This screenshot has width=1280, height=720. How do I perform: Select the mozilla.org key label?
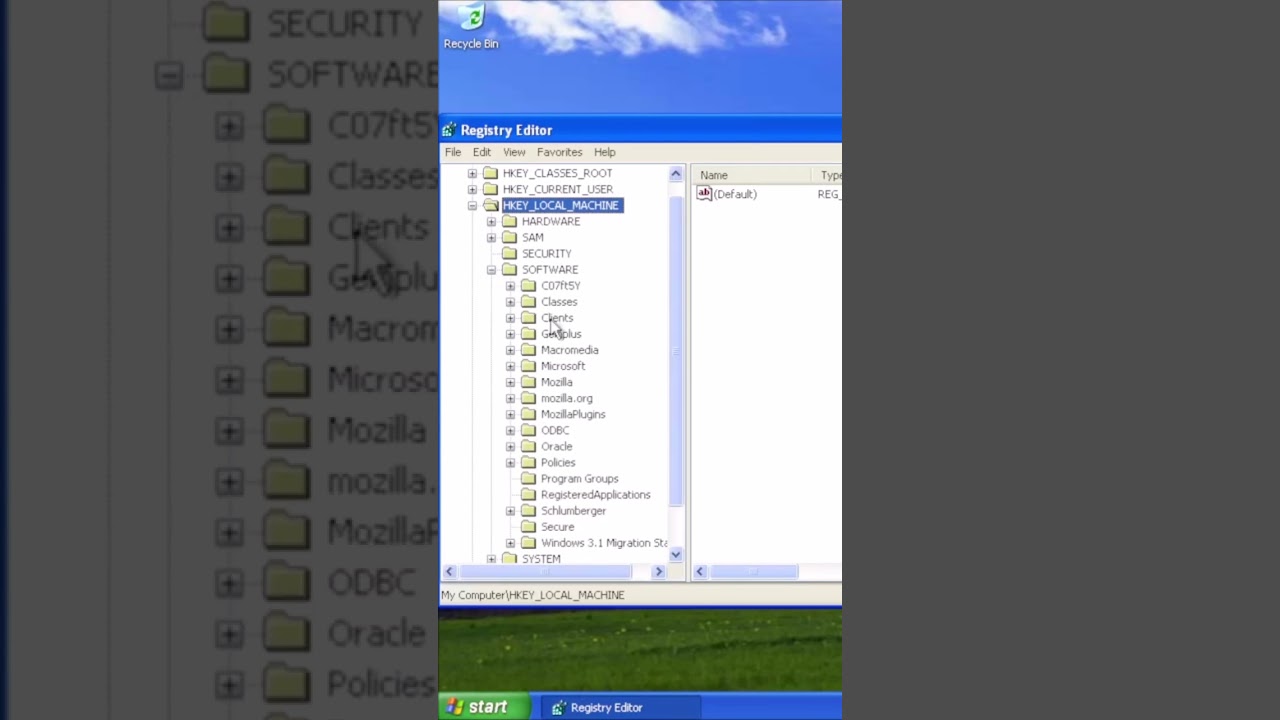567,398
